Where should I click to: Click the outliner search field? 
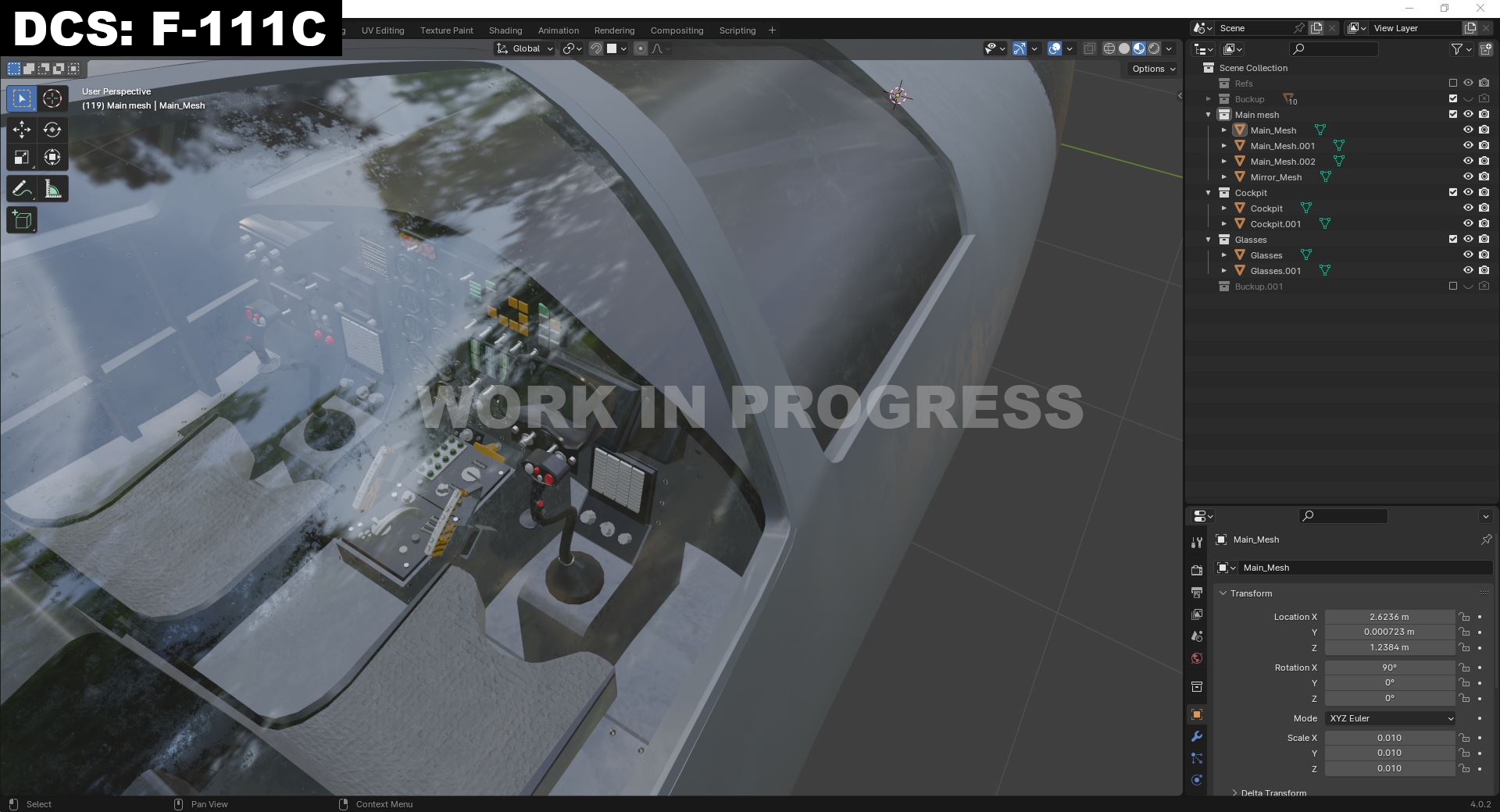(x=1334, y=49)
